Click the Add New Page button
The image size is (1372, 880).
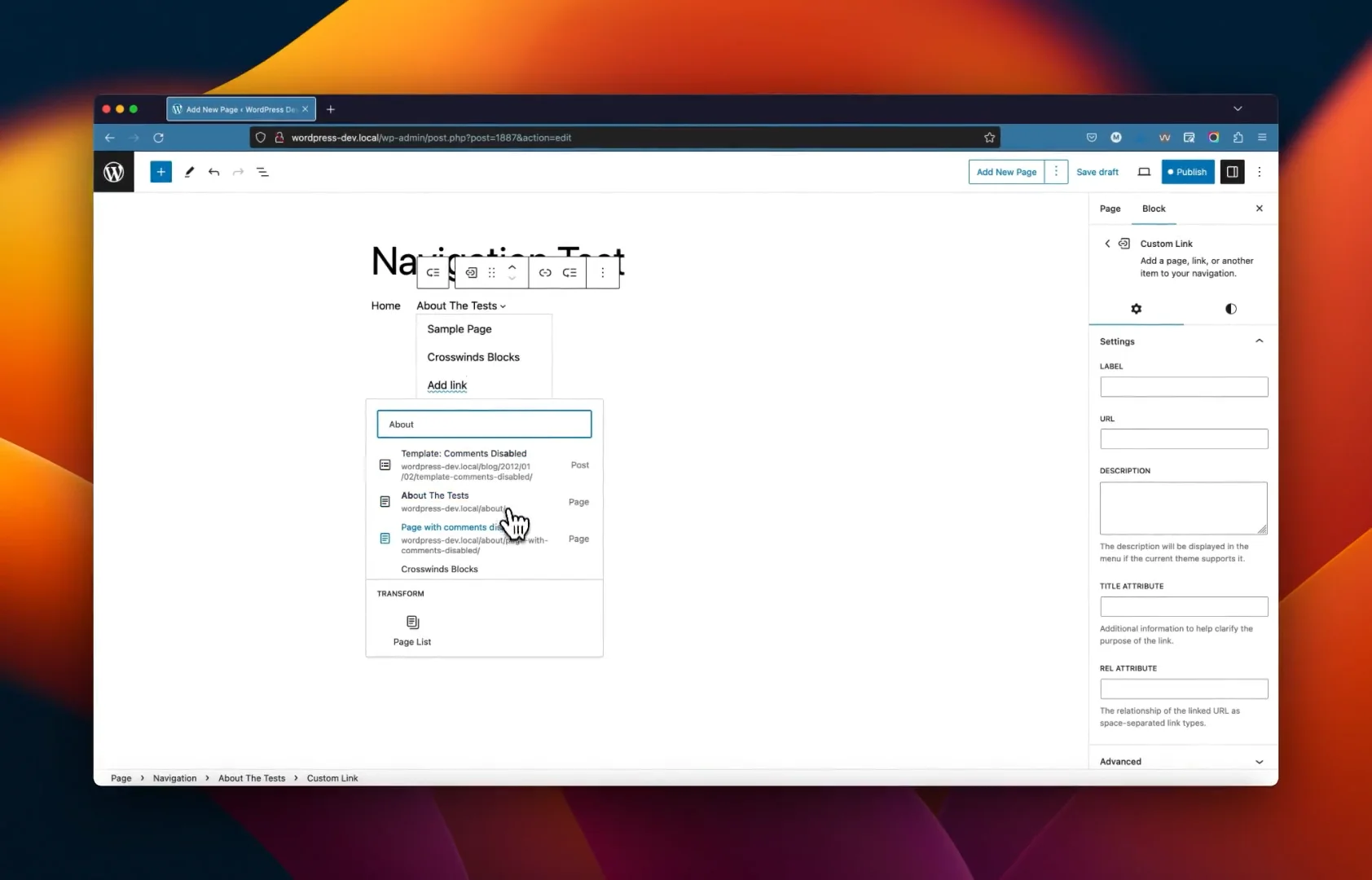1006,172
